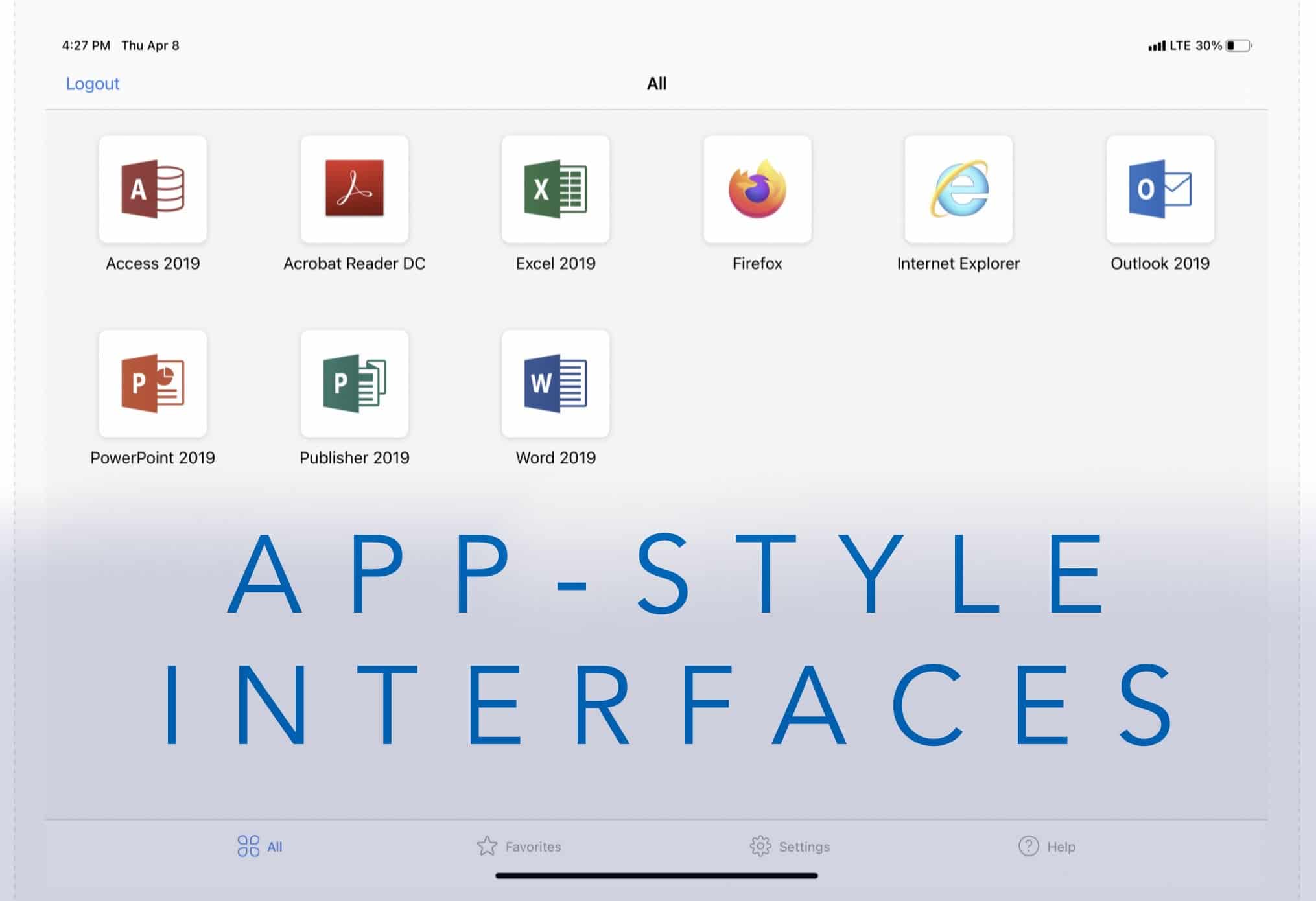Tap the Logout link

pyautogui.click(x=93, y=84)
